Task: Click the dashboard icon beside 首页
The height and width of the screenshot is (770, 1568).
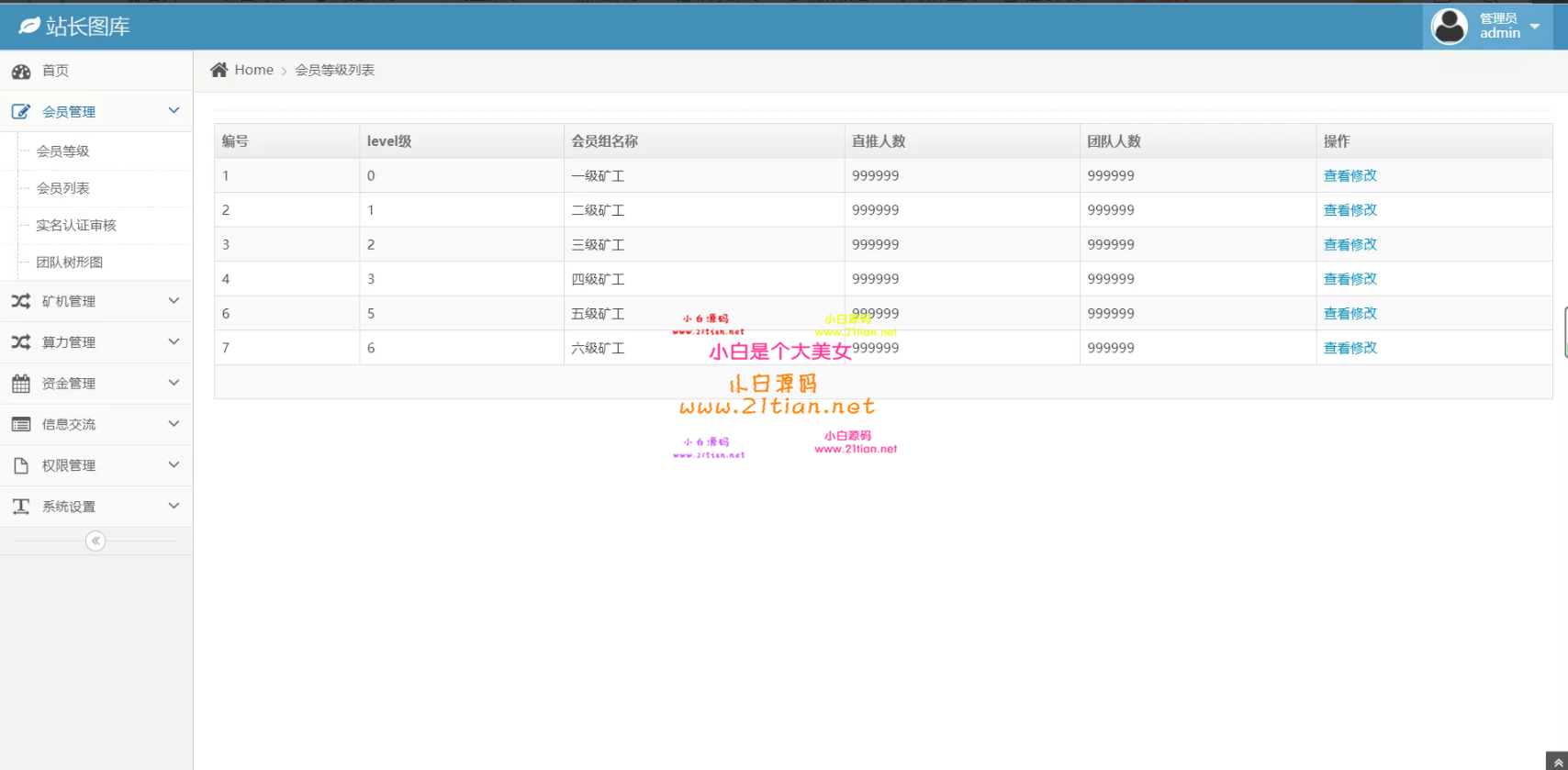Action: [x=21, y=71]
